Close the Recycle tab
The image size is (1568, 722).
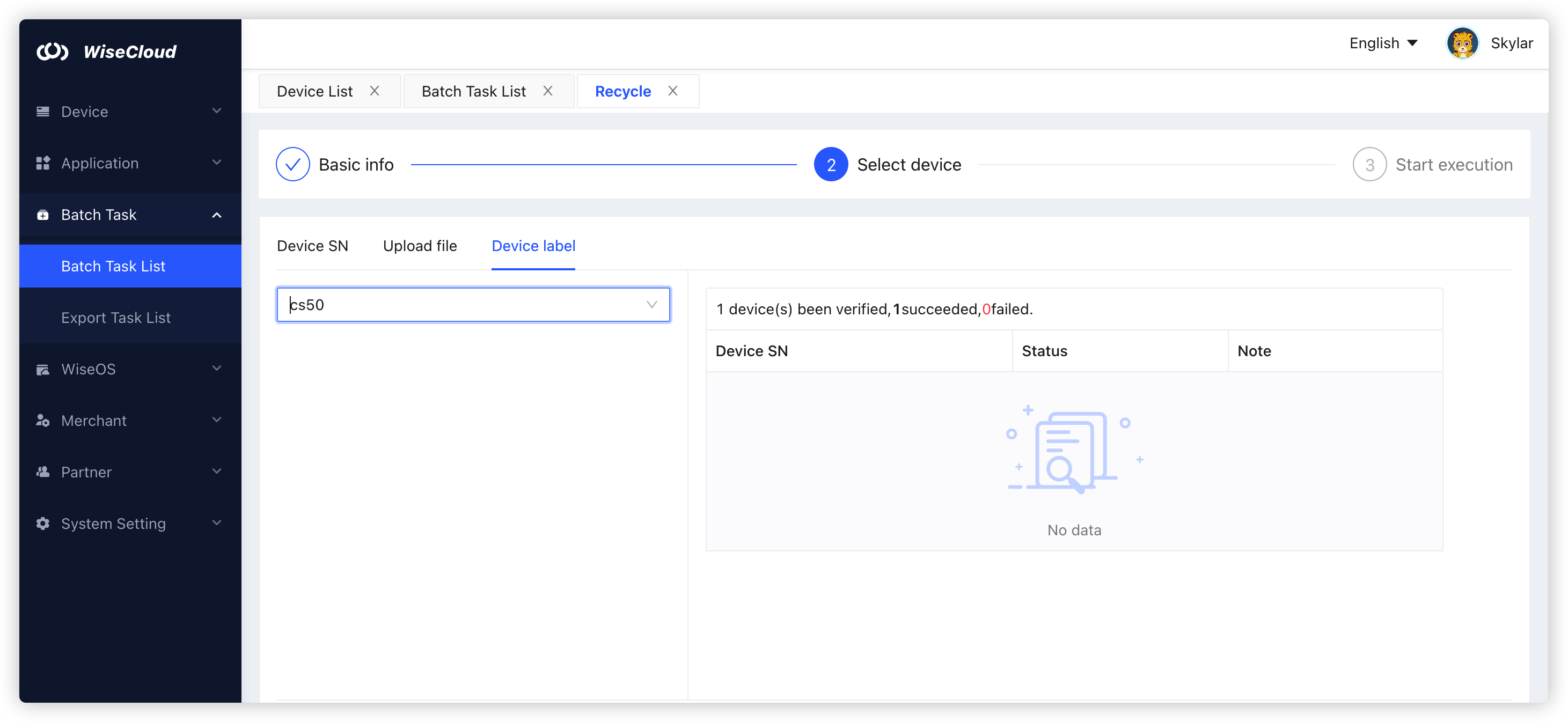coord(672,91)
